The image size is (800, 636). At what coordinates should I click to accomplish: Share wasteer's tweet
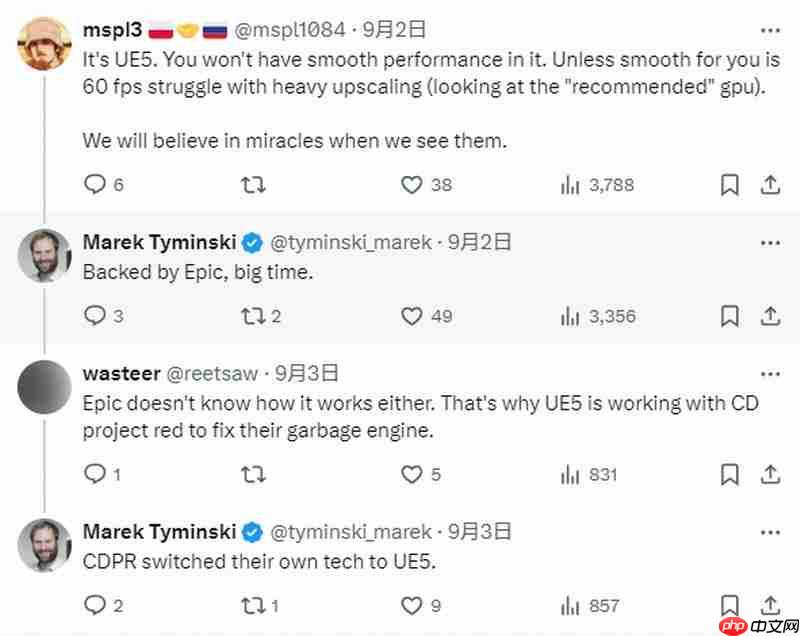pyautogui.click(x=770, y=474)
